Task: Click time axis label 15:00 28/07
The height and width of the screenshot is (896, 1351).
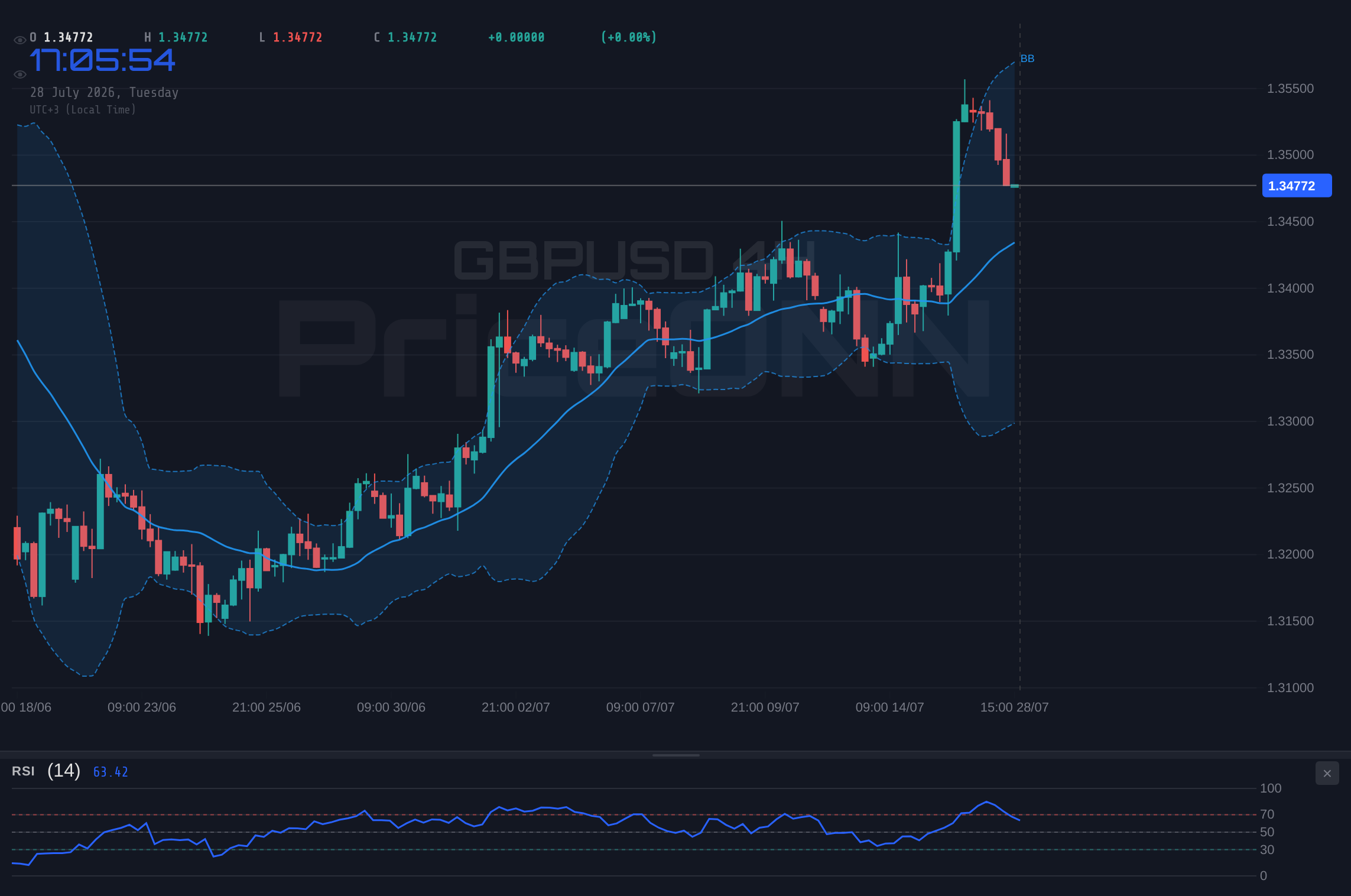Action: 1015,707
